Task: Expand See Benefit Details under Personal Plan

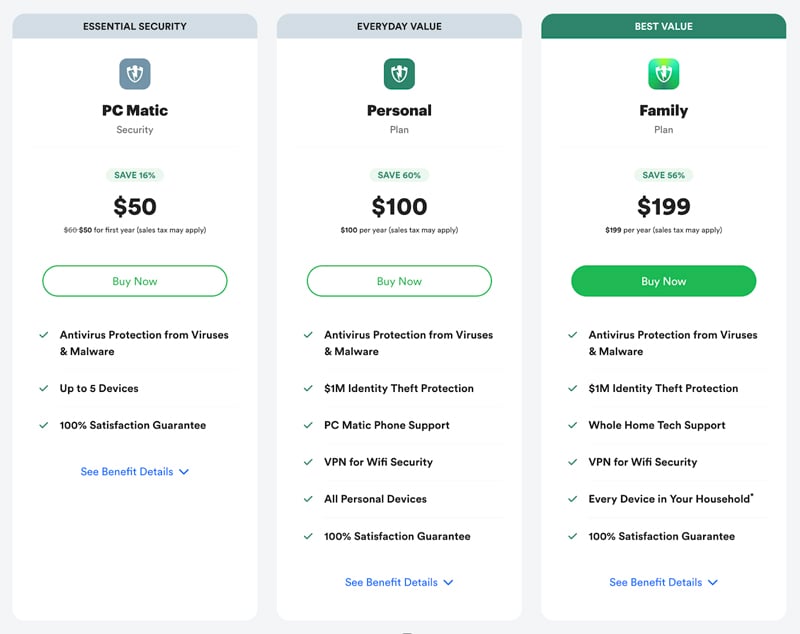Action: pyautogui.click(x=399, y=582)
